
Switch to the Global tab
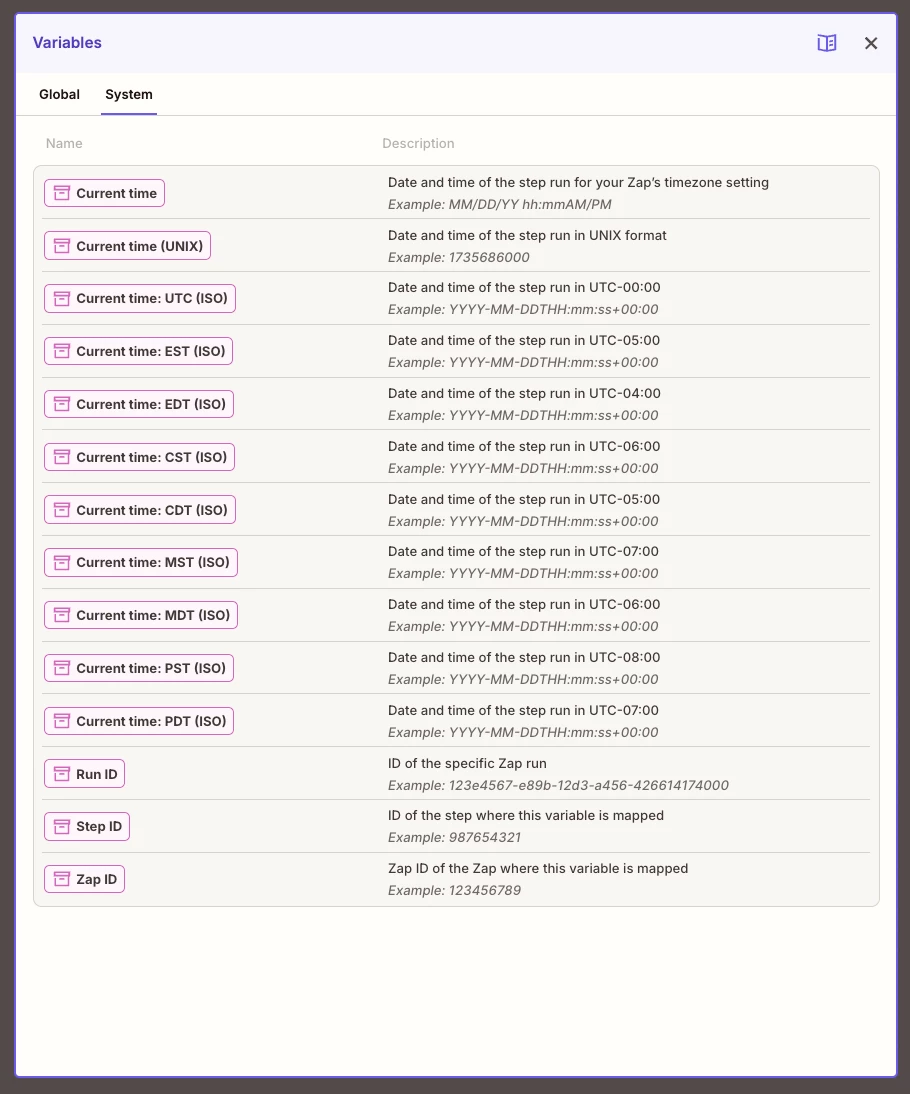click(59, 94)
